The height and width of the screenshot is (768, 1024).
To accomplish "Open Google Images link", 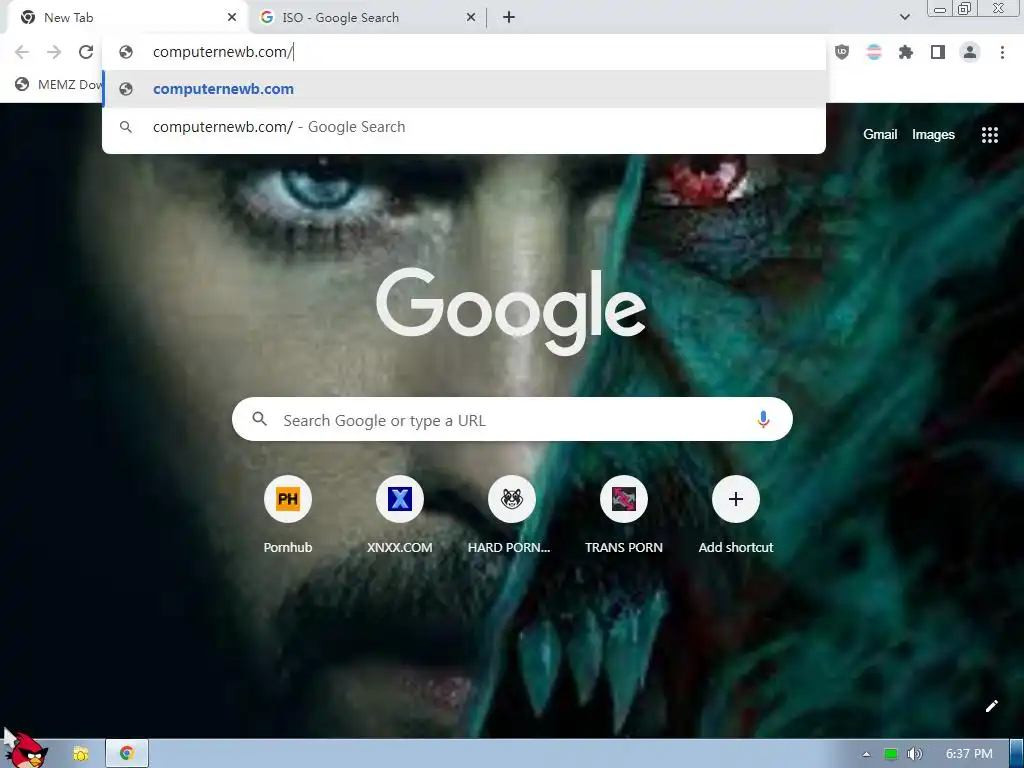I will point(933,135).
